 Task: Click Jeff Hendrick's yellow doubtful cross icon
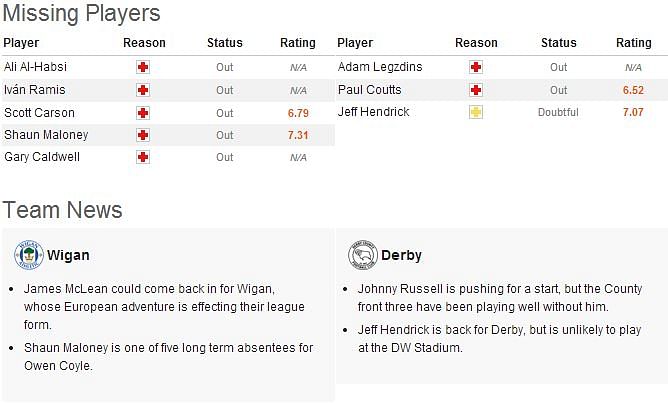tap(476, 112)
